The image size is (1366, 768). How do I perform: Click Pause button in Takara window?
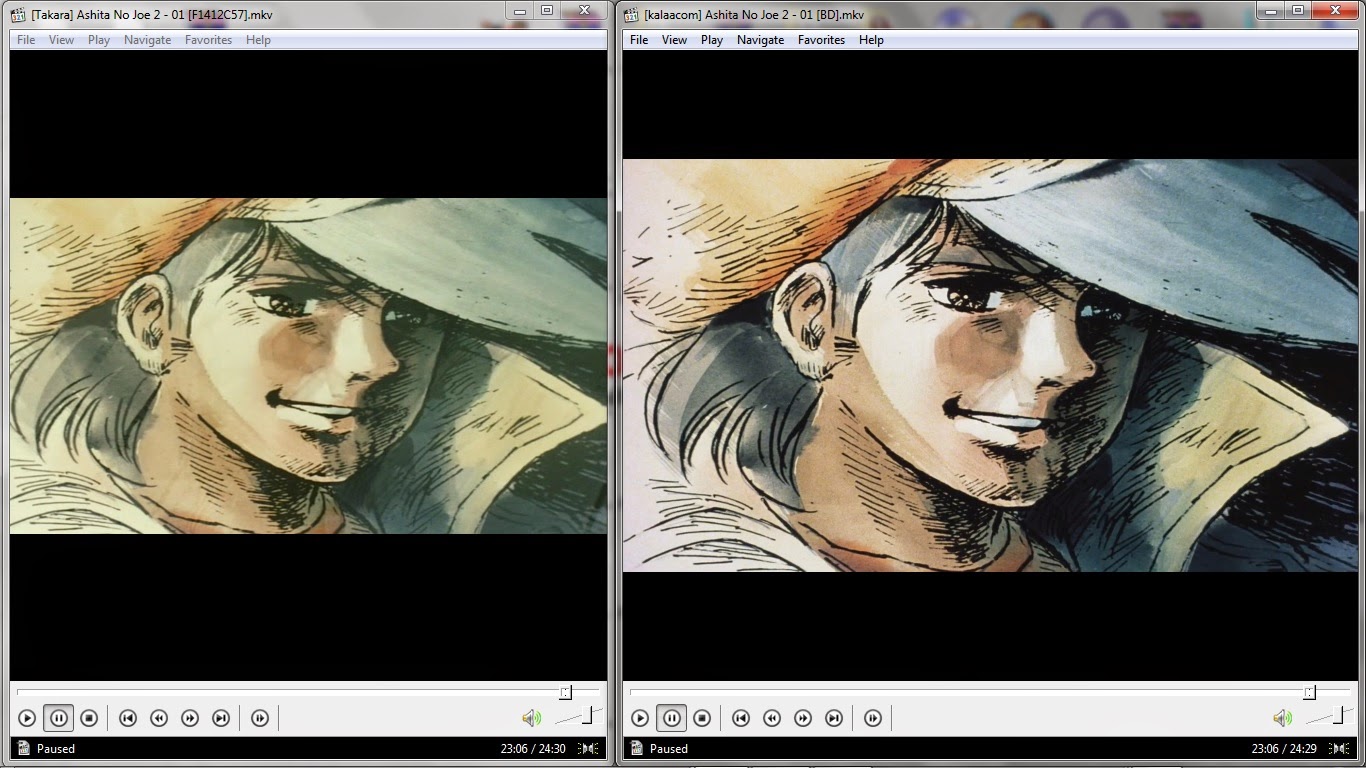click(x=59, y=718)
